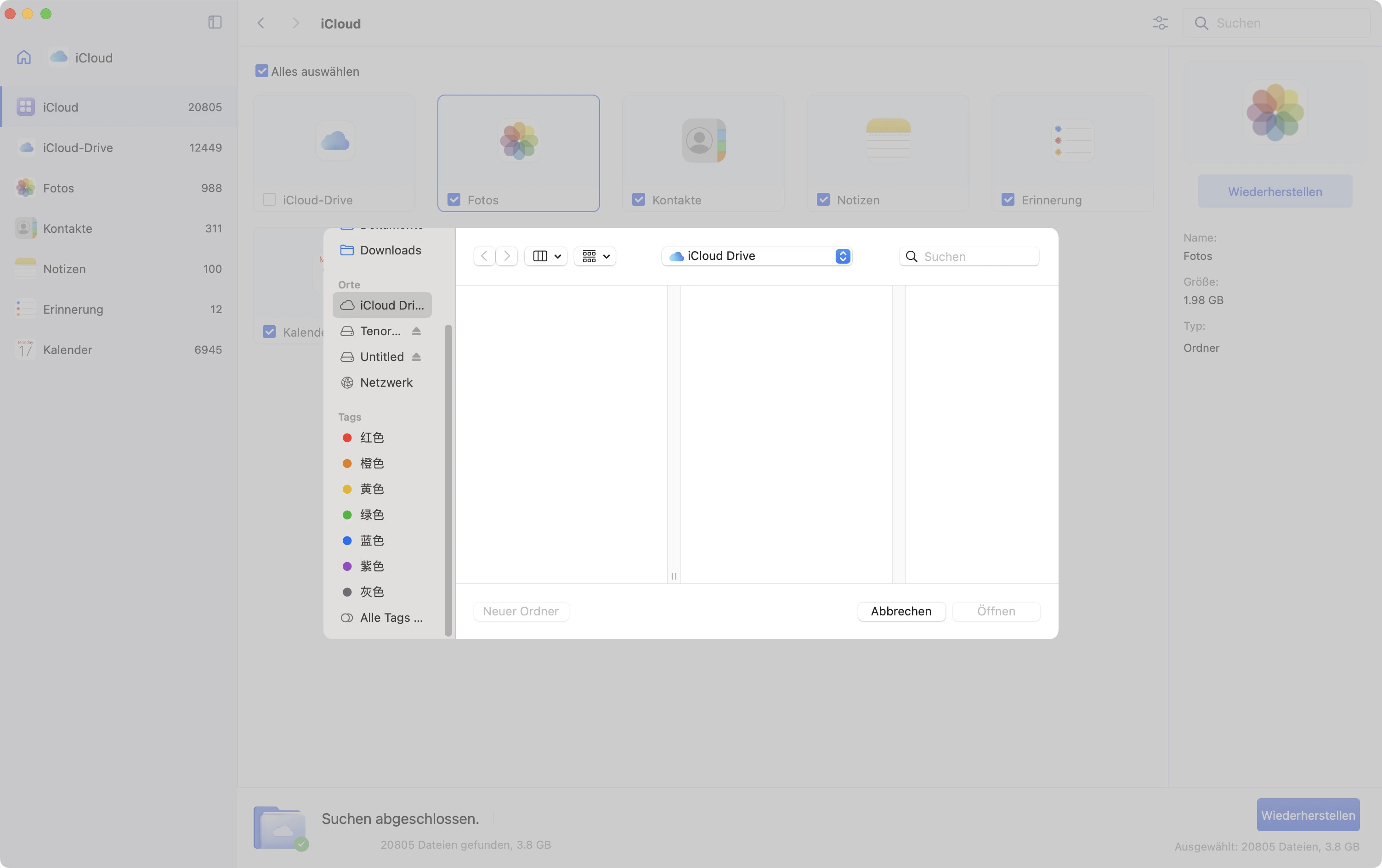Click the dialog sidebar scrollbar
Image resolution: width=1382 pixels, height=868 pixels.
tap(448, 480)
